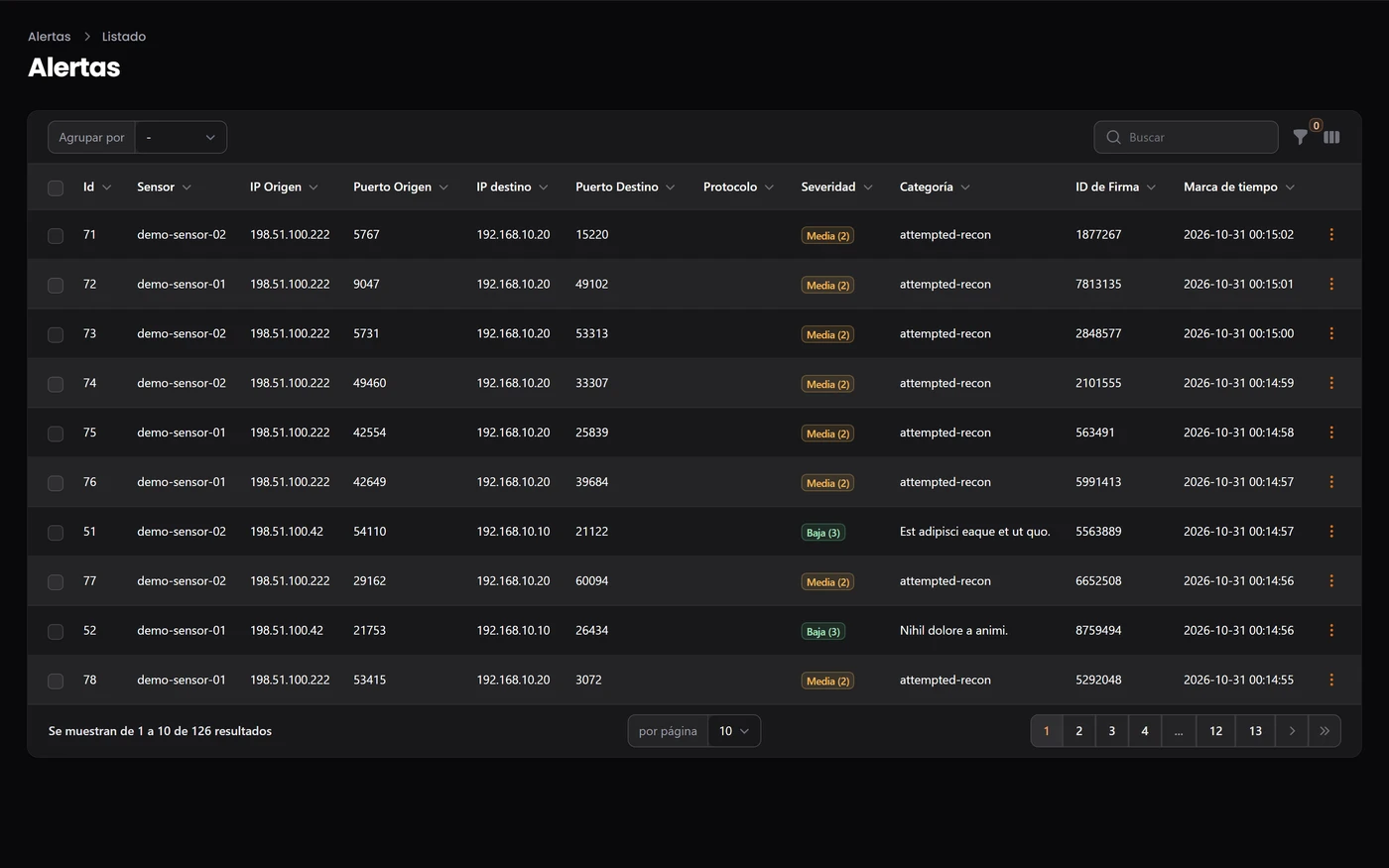Open Alertas breadcrumb link

pos(50,37)
